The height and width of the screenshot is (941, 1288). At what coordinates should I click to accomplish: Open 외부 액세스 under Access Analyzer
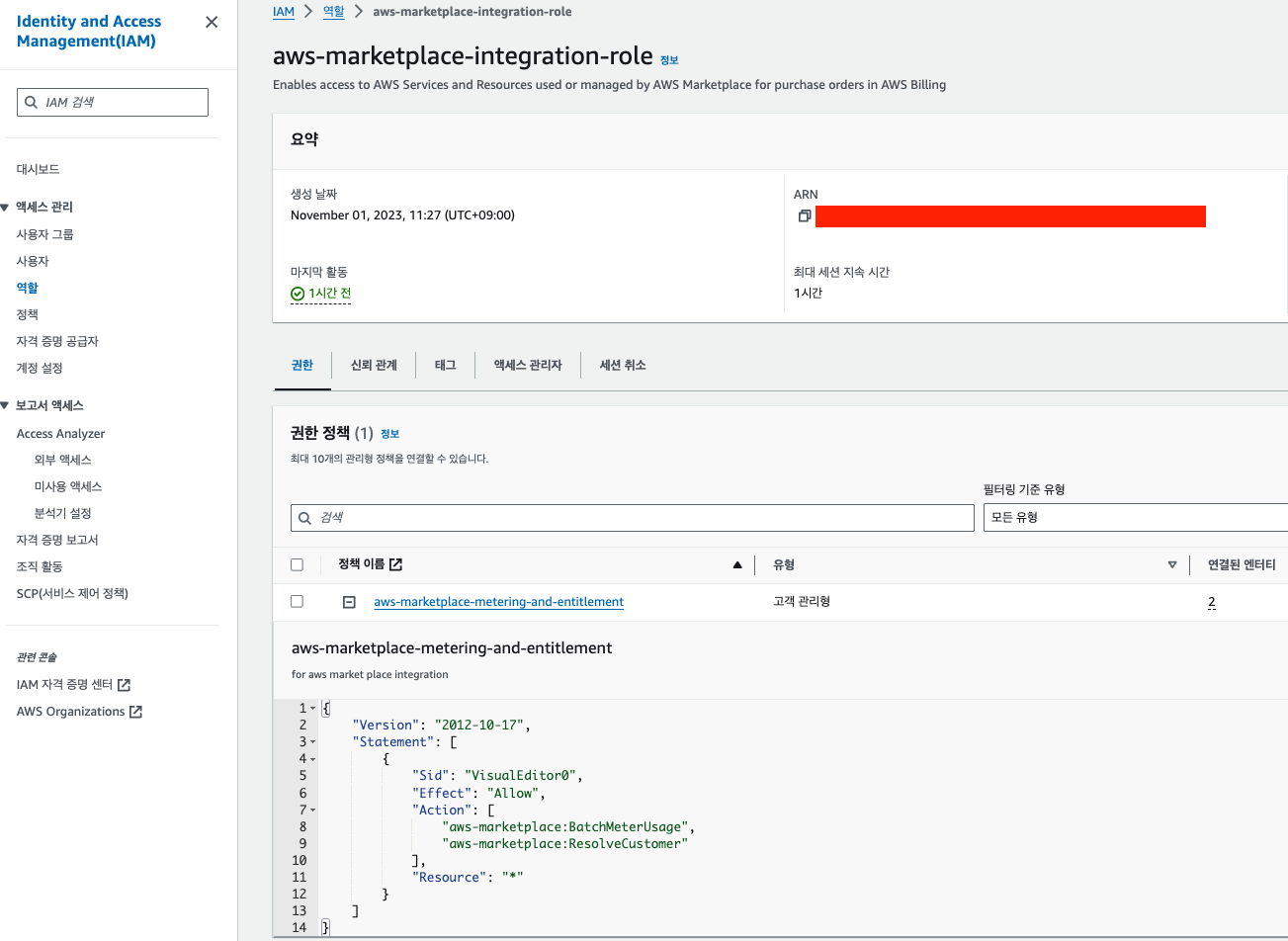coord(63,461)
